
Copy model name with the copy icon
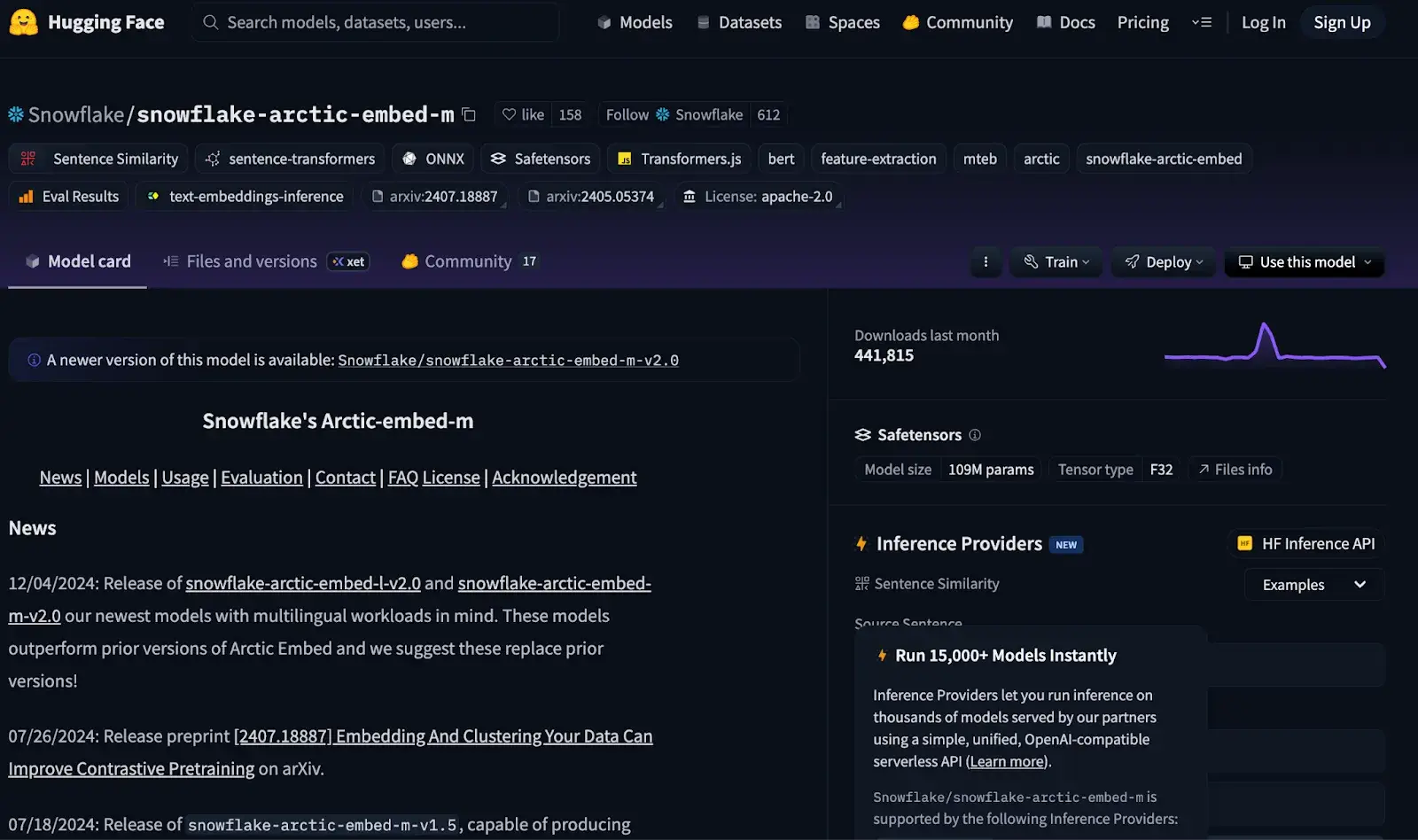point(469,114)
